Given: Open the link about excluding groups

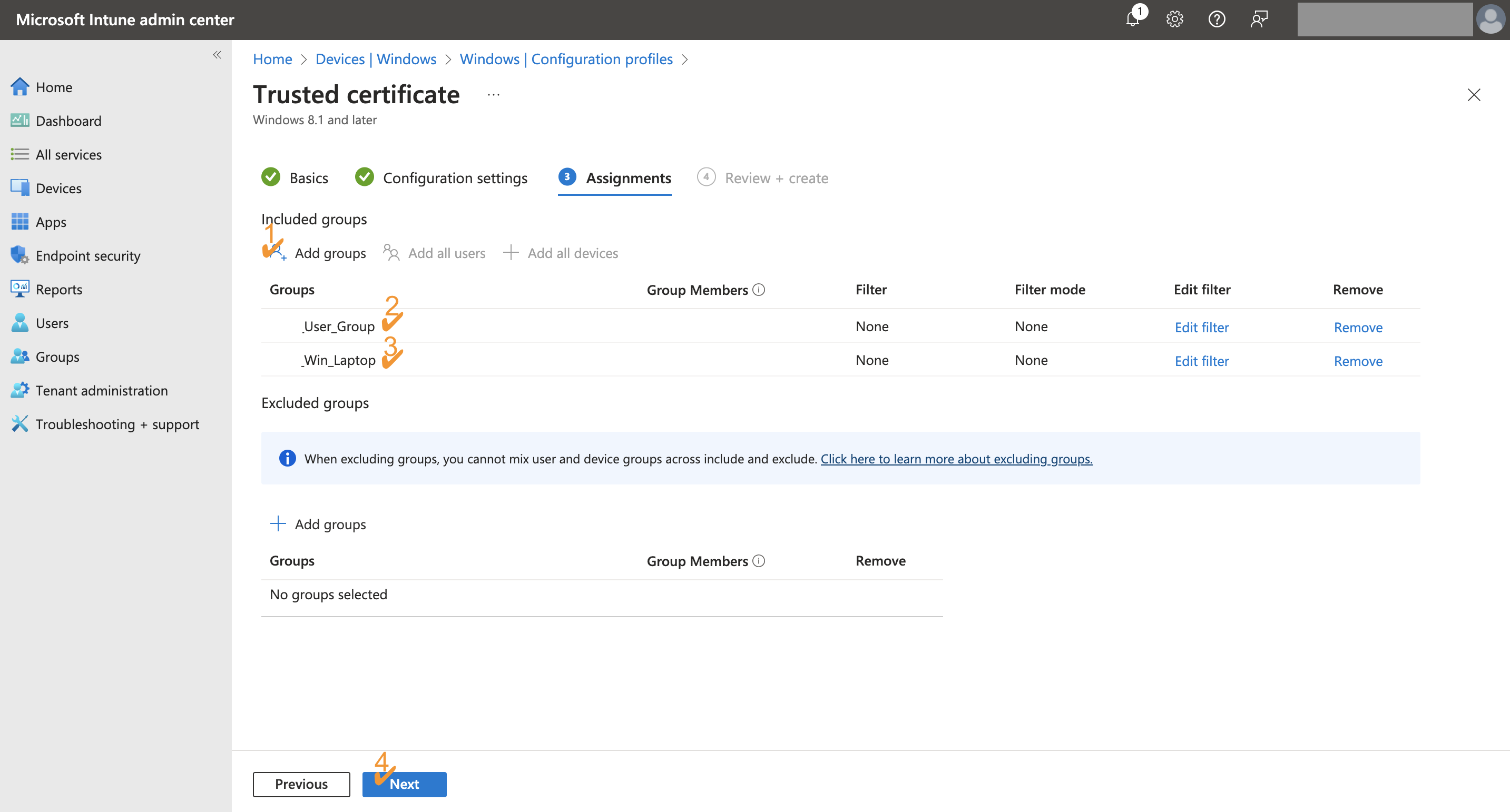Looking at the screenshot, I should pos(956,459).
